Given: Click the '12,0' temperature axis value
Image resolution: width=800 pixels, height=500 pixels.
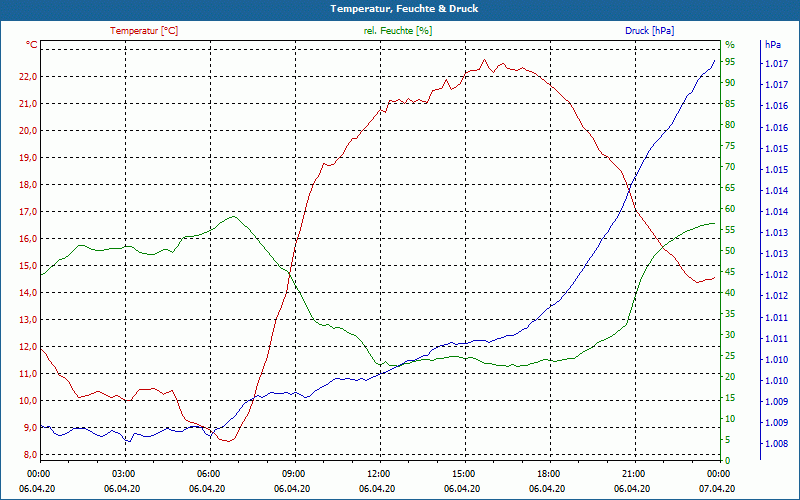Looking at the screenshot, I should [28, 347].
